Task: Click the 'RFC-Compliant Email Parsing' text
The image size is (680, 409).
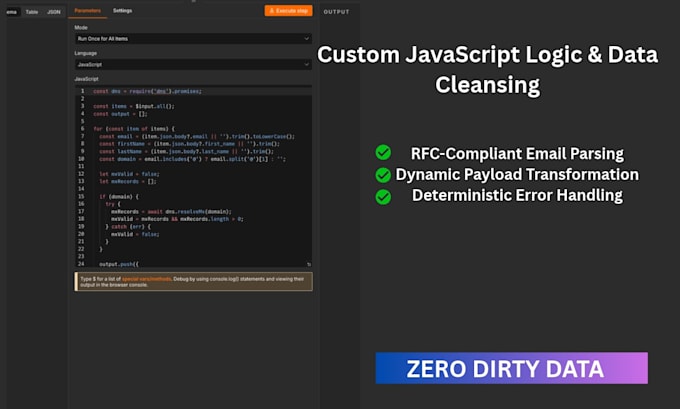Action: tap(517, 154)
